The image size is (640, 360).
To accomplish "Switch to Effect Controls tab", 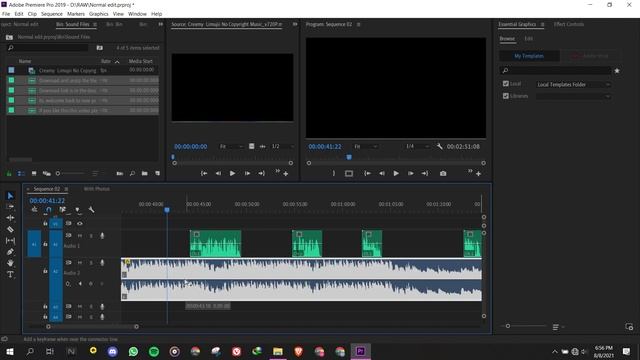I will [x=569, y=24].
